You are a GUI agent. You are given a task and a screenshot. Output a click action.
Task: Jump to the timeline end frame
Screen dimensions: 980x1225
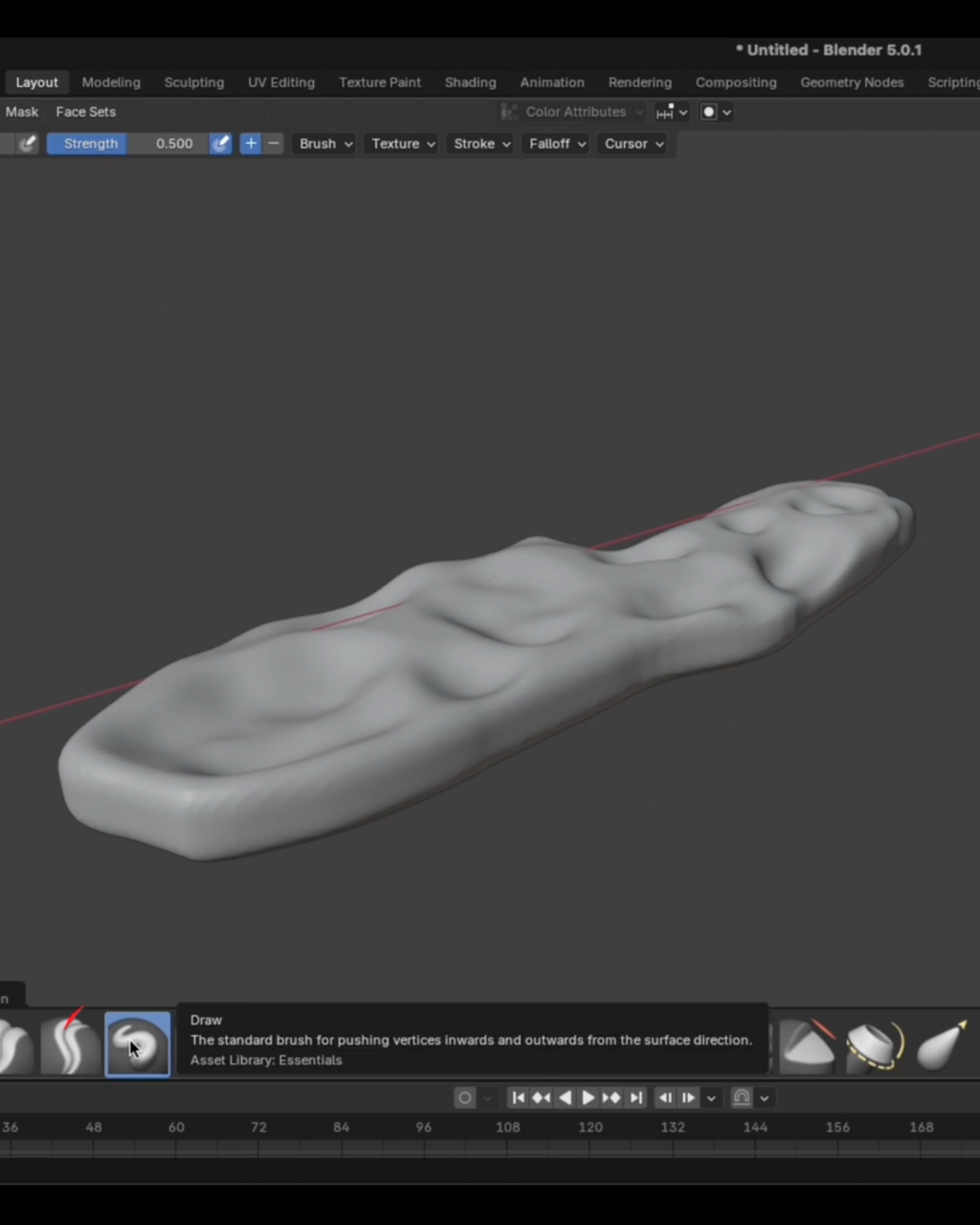pos(635,1098)
